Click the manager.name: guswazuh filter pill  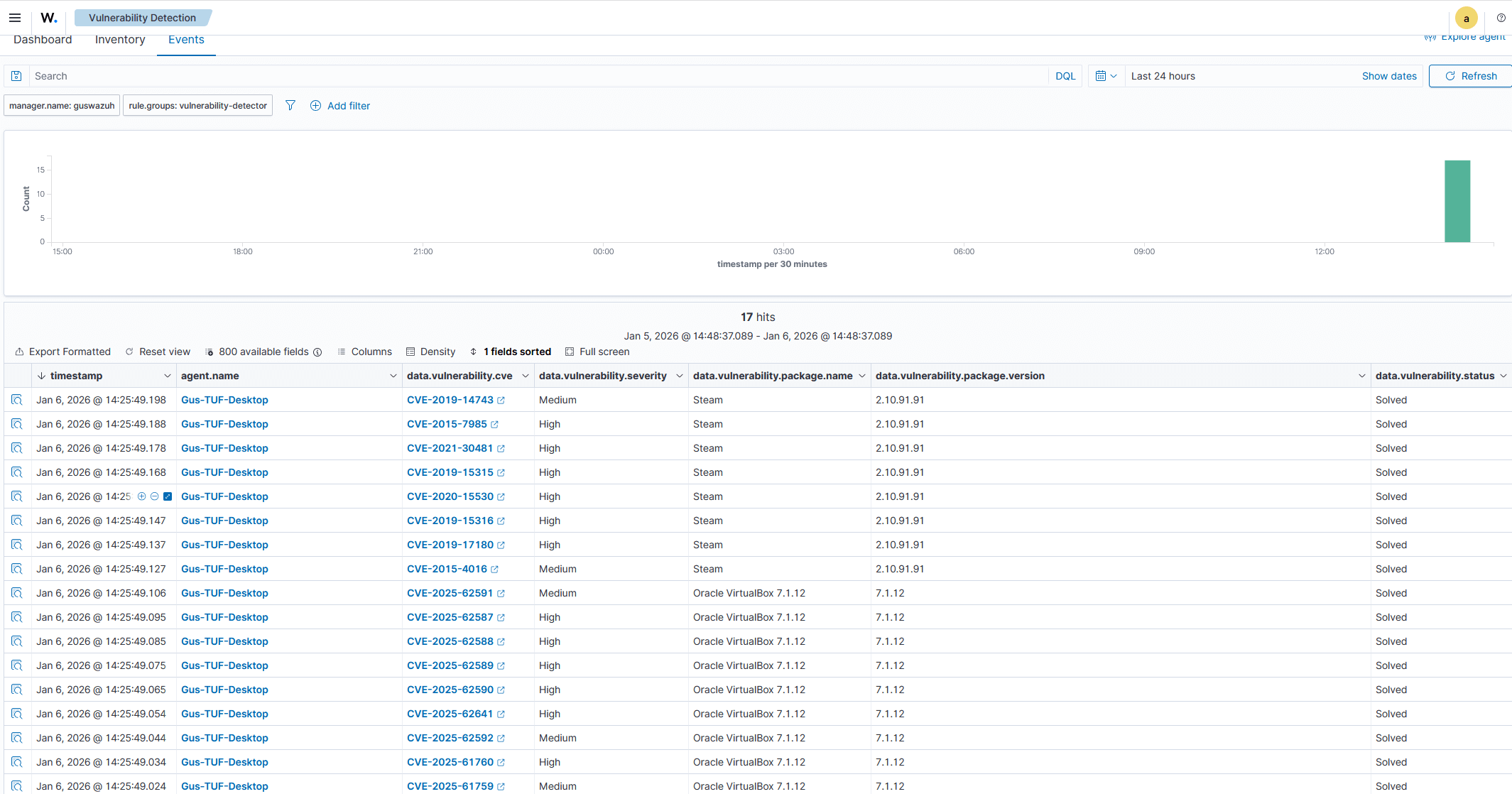[62, 106]
